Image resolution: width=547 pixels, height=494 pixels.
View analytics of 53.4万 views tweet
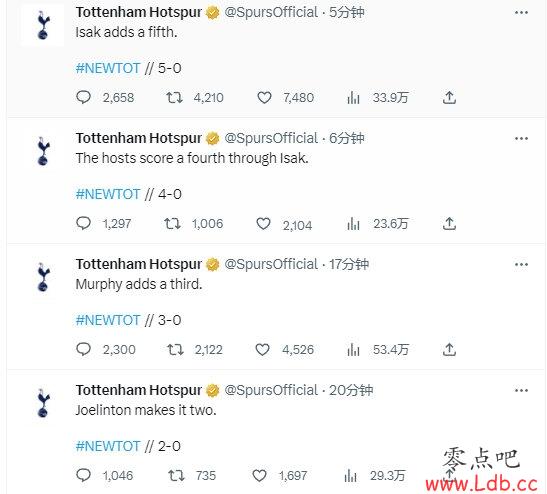353,350
